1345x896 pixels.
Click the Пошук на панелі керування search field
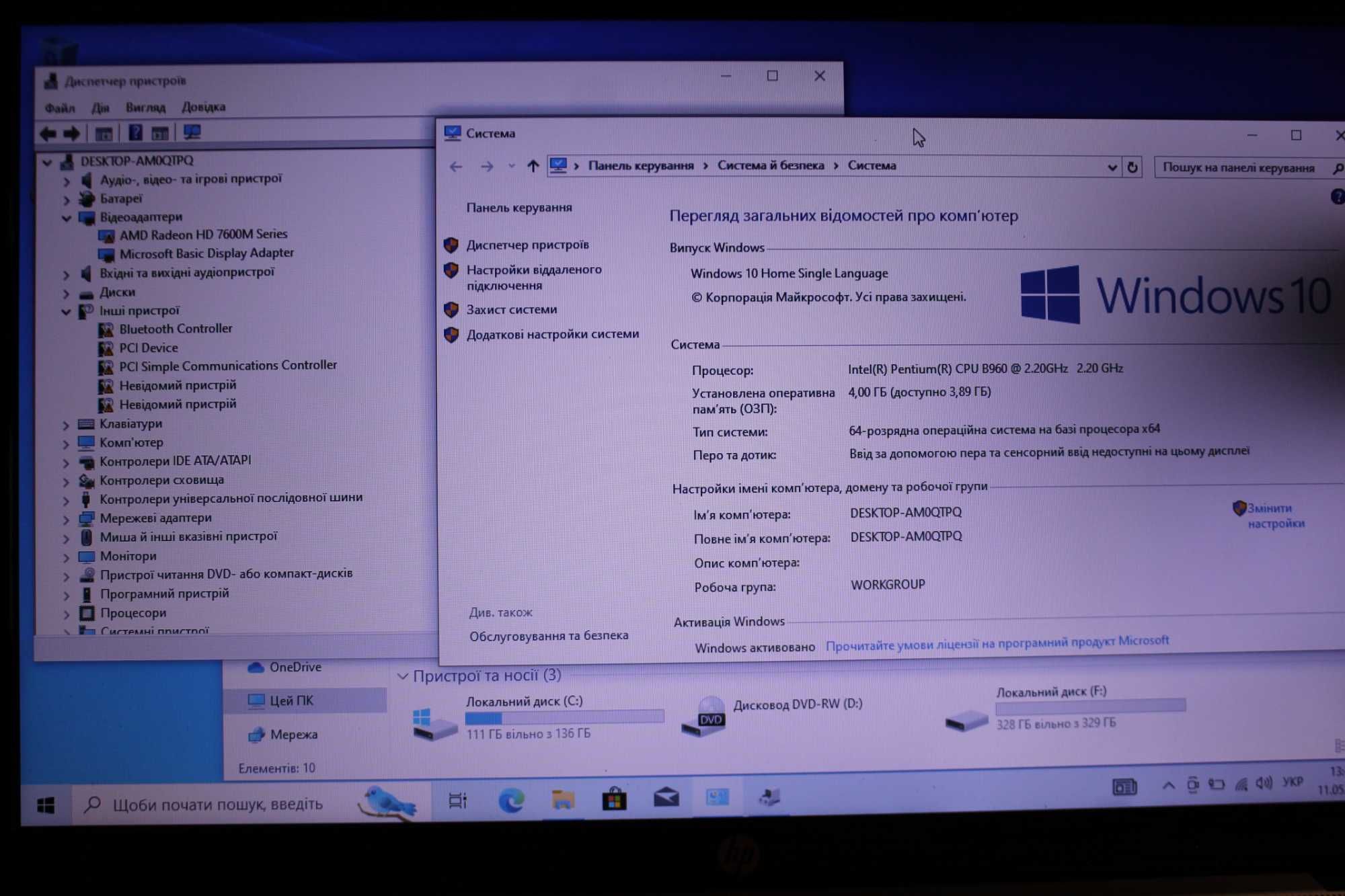[x=1248, y=168]
